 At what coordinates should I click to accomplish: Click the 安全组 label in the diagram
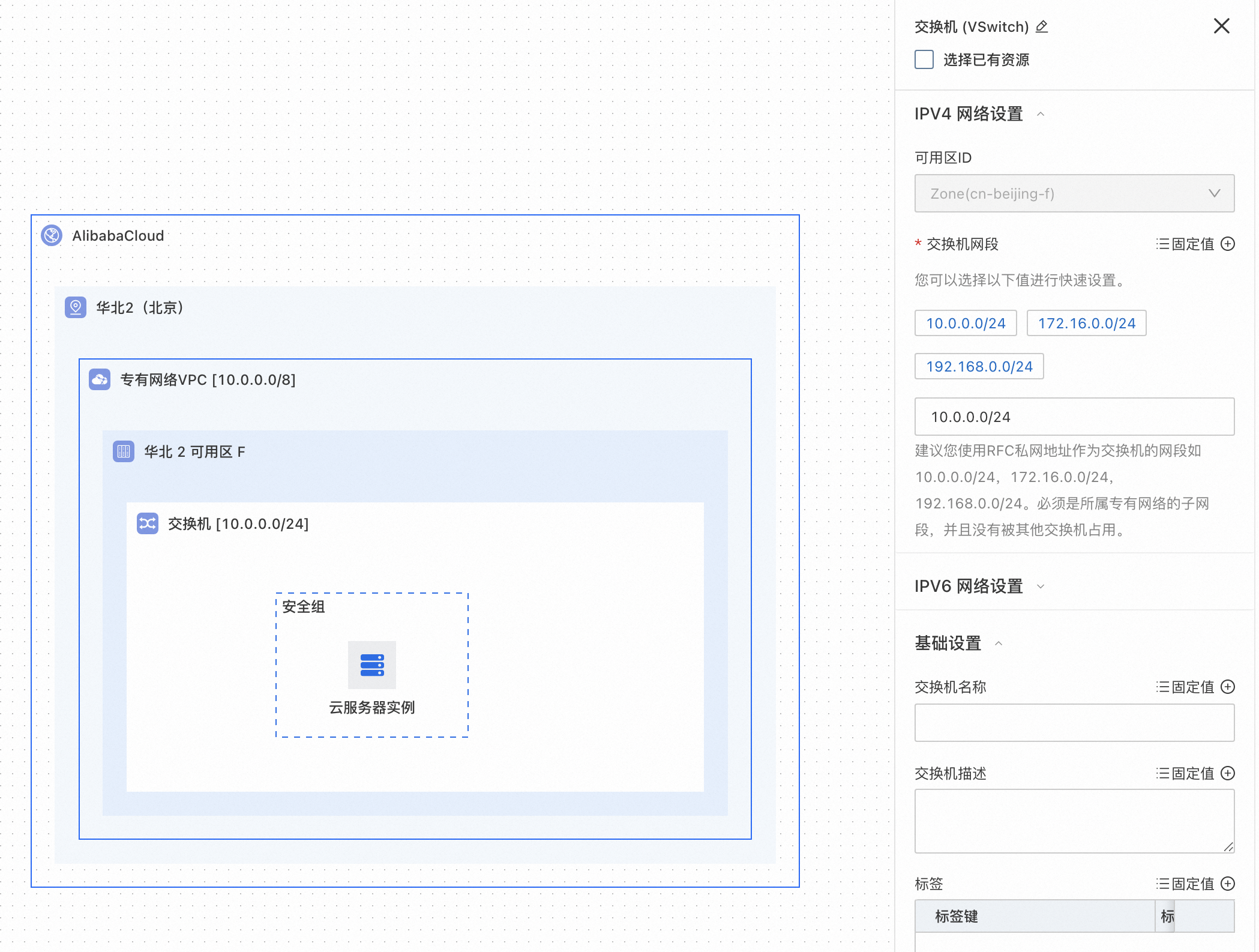tap(304, 607)
